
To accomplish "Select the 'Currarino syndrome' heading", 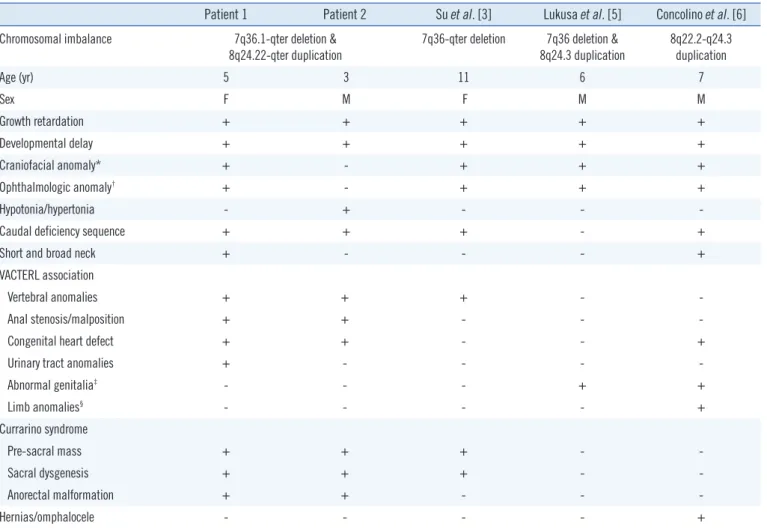I will tap(44, 430).
